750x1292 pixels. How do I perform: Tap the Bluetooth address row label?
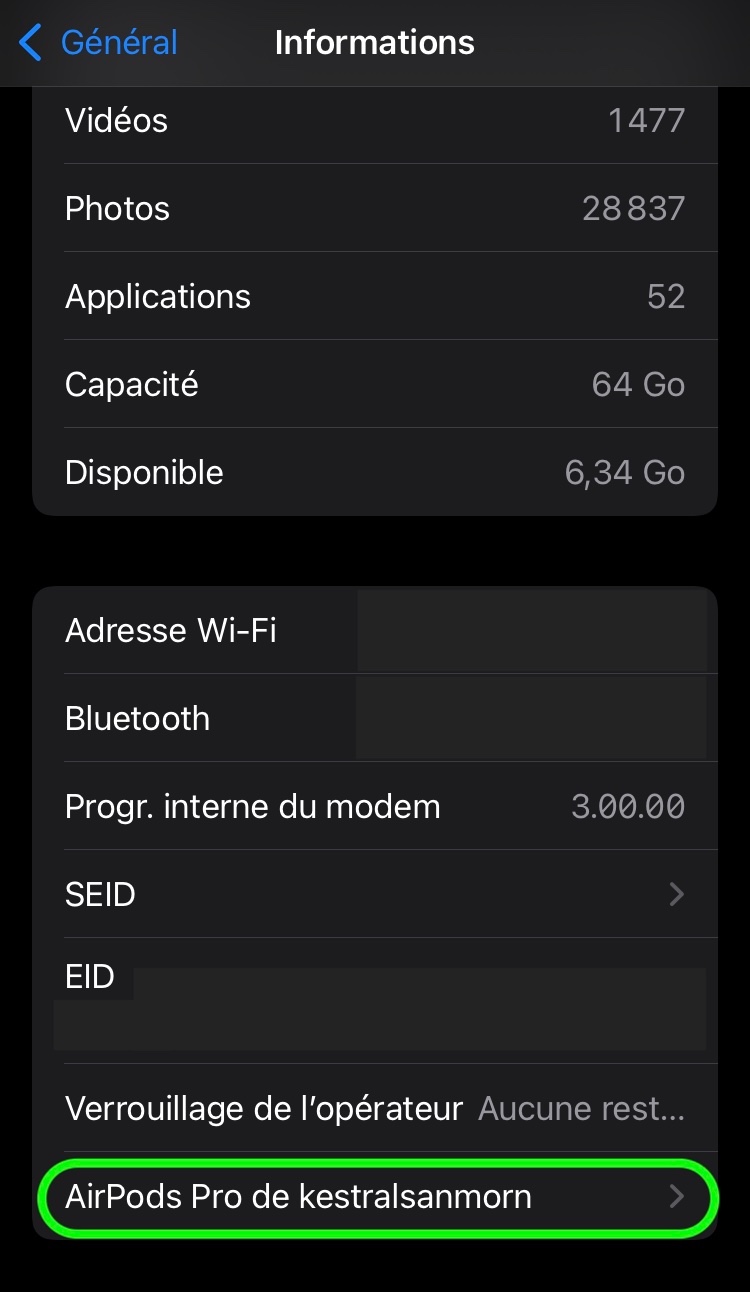137,719
